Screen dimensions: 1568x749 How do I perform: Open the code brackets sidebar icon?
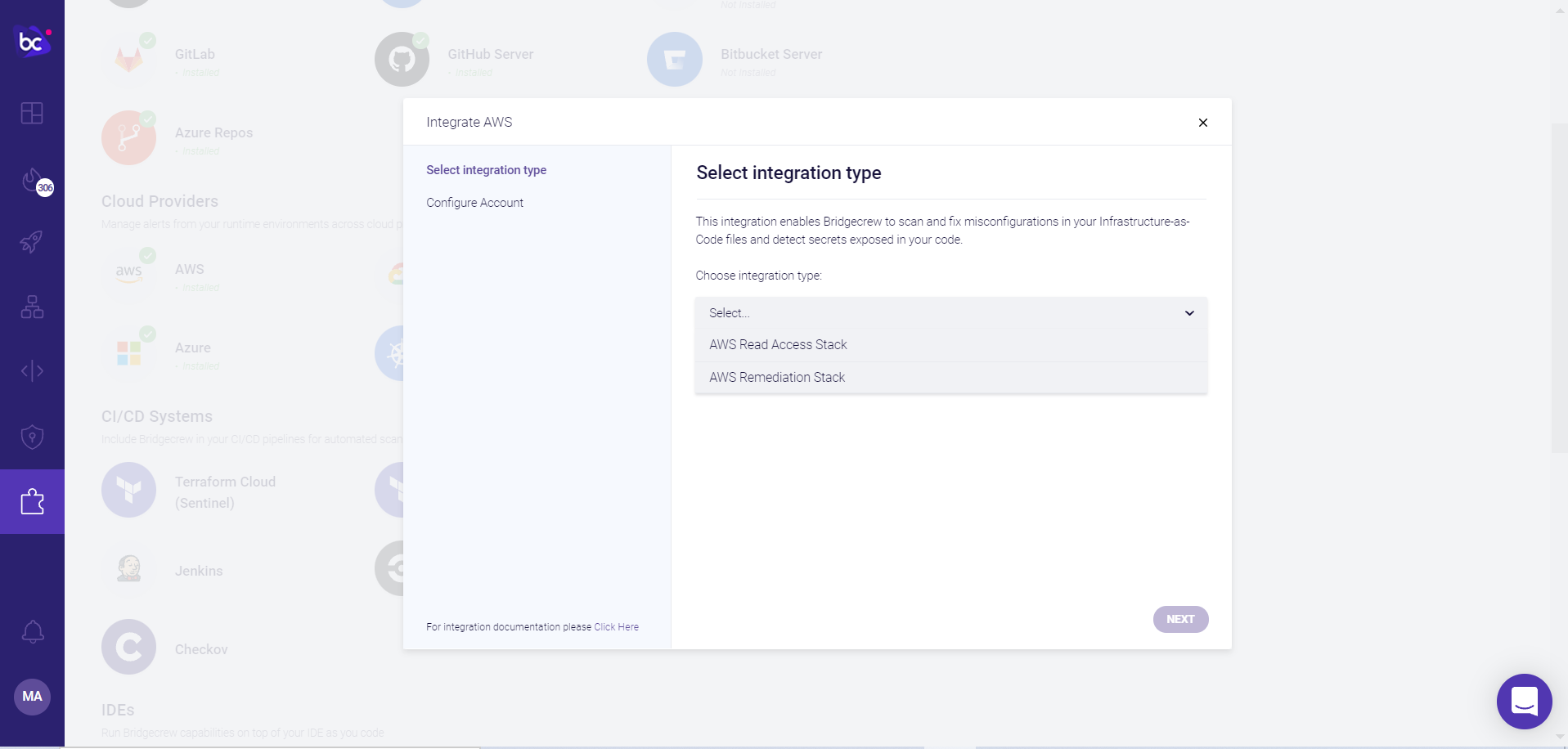coord(32,371)
